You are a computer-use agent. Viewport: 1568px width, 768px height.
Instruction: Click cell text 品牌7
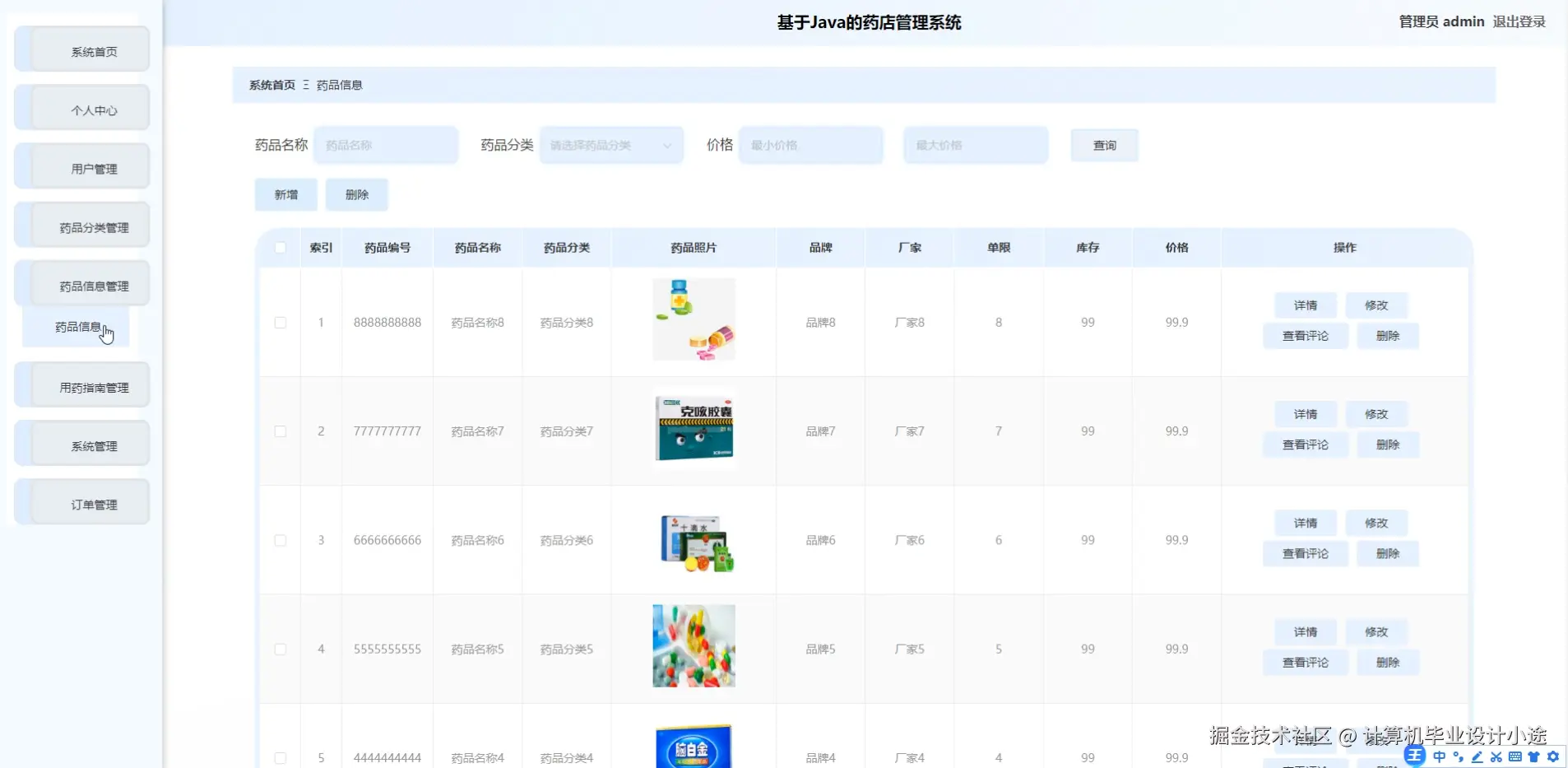[820, 431]
